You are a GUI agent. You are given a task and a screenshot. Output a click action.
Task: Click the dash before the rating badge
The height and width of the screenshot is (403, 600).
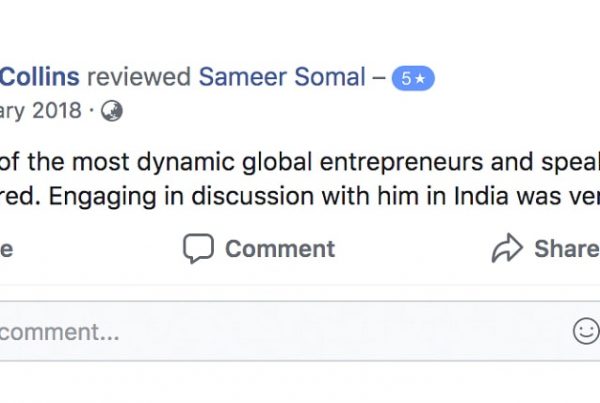379,78
